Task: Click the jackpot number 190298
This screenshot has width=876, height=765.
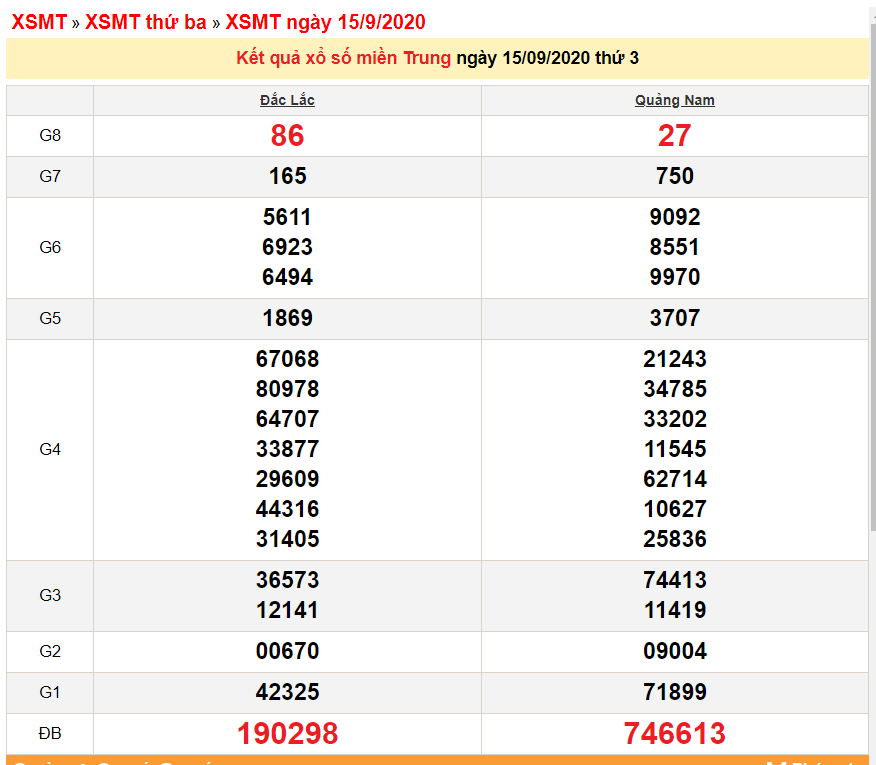Action: coord(286,732)
